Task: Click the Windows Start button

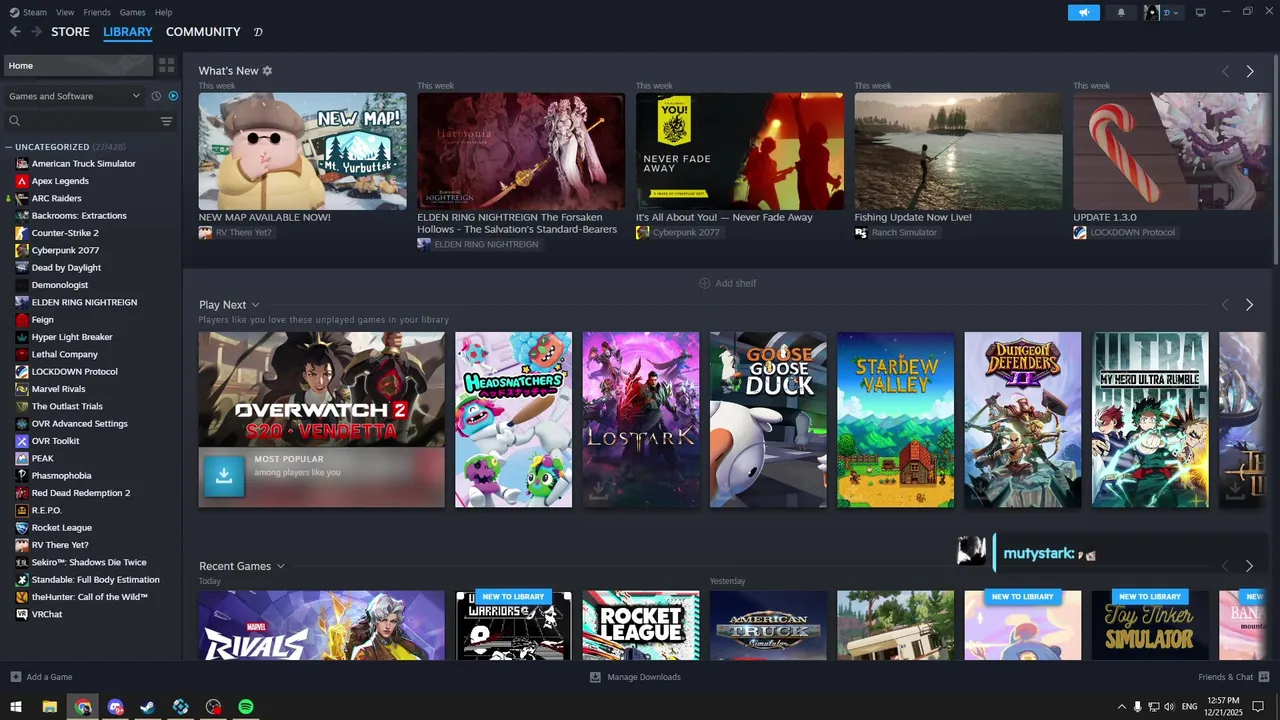Action: click(x=16, y=707)
